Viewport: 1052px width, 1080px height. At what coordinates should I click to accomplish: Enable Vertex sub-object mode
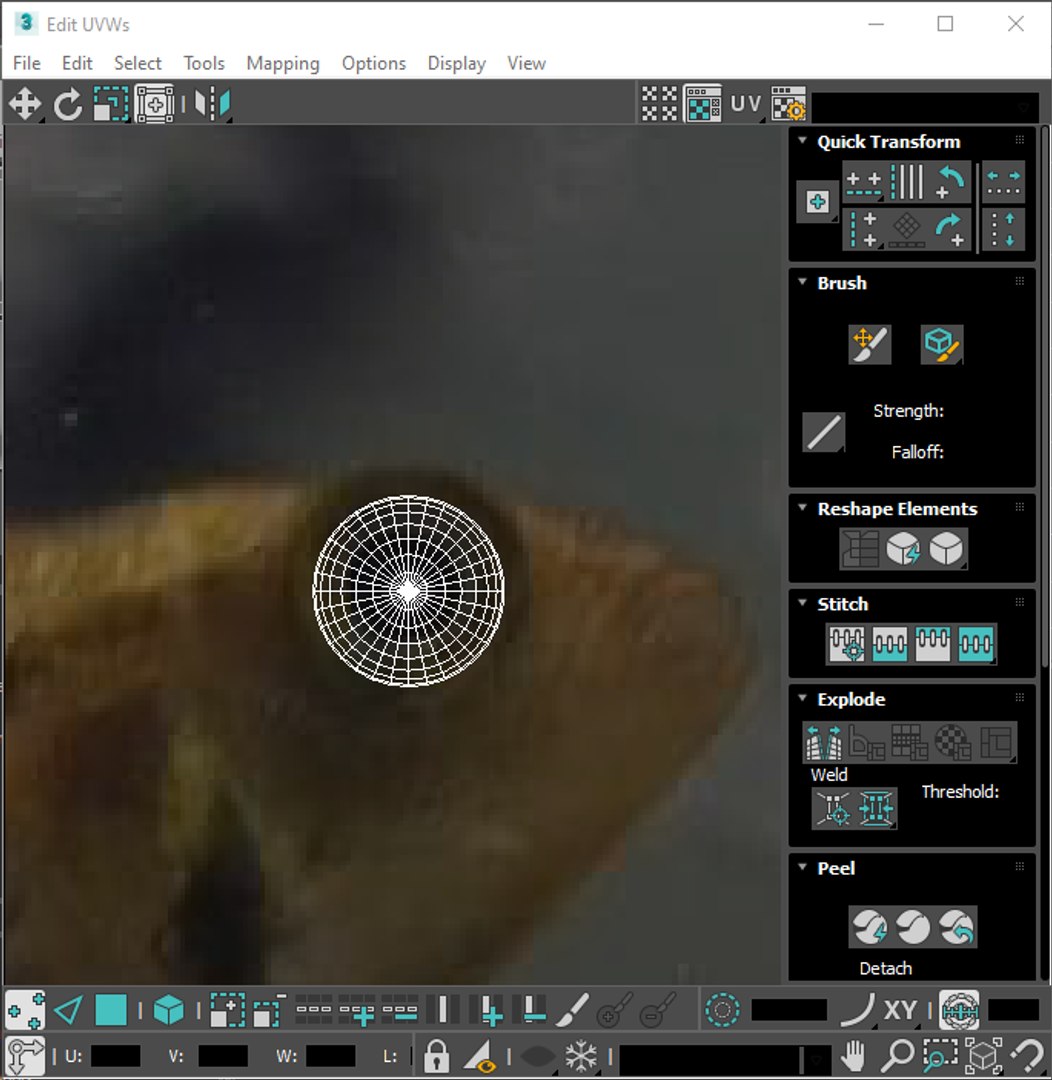tap(25, 1010)
